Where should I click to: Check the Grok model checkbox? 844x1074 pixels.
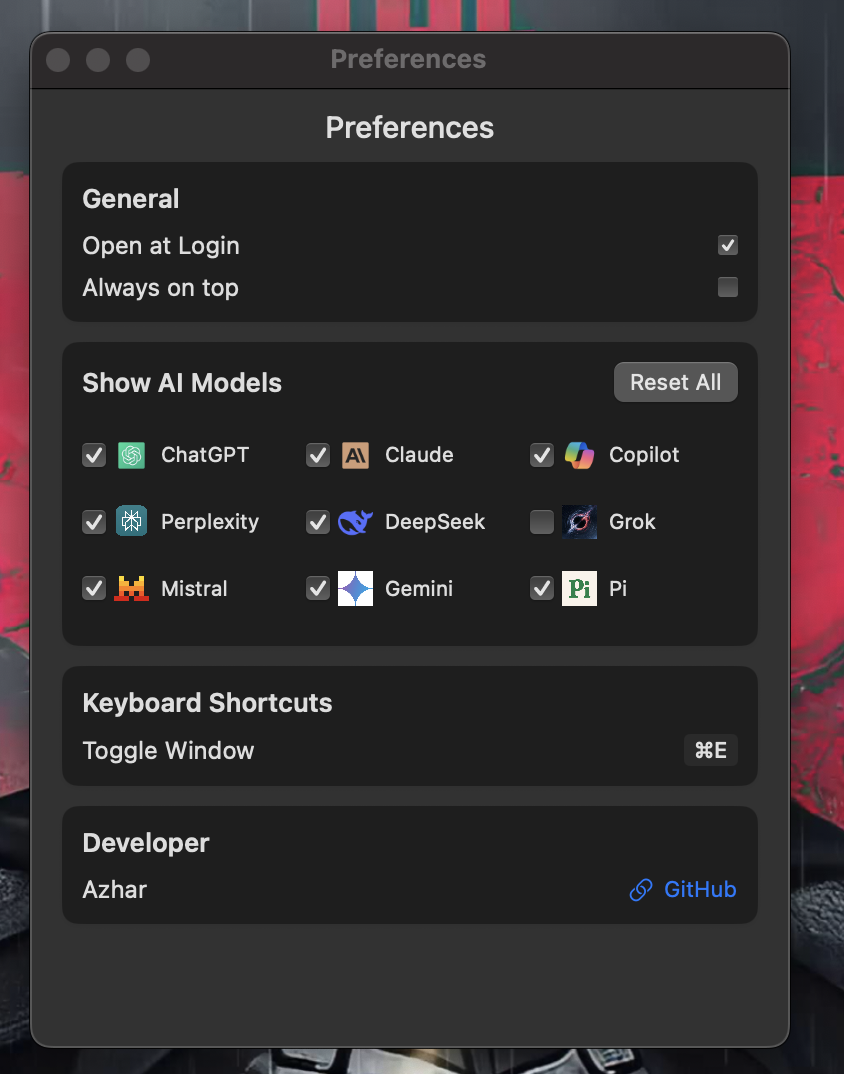click(x=542, y=522)
